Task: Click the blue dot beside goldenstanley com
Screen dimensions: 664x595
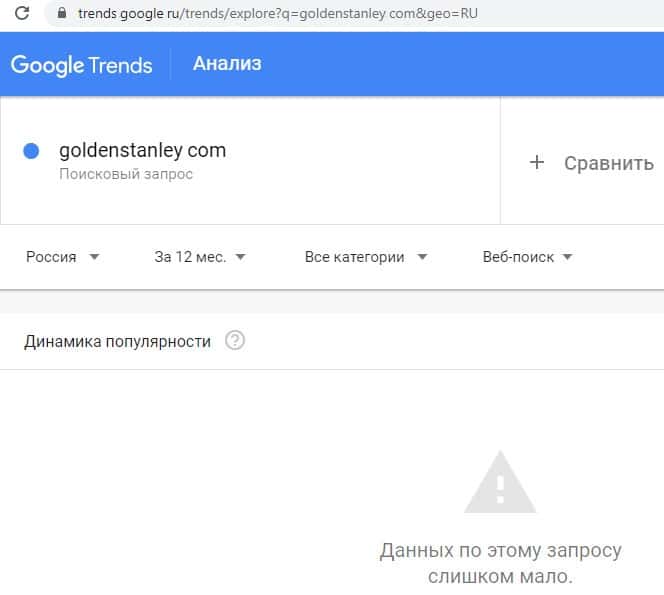Action: point(31,151)
